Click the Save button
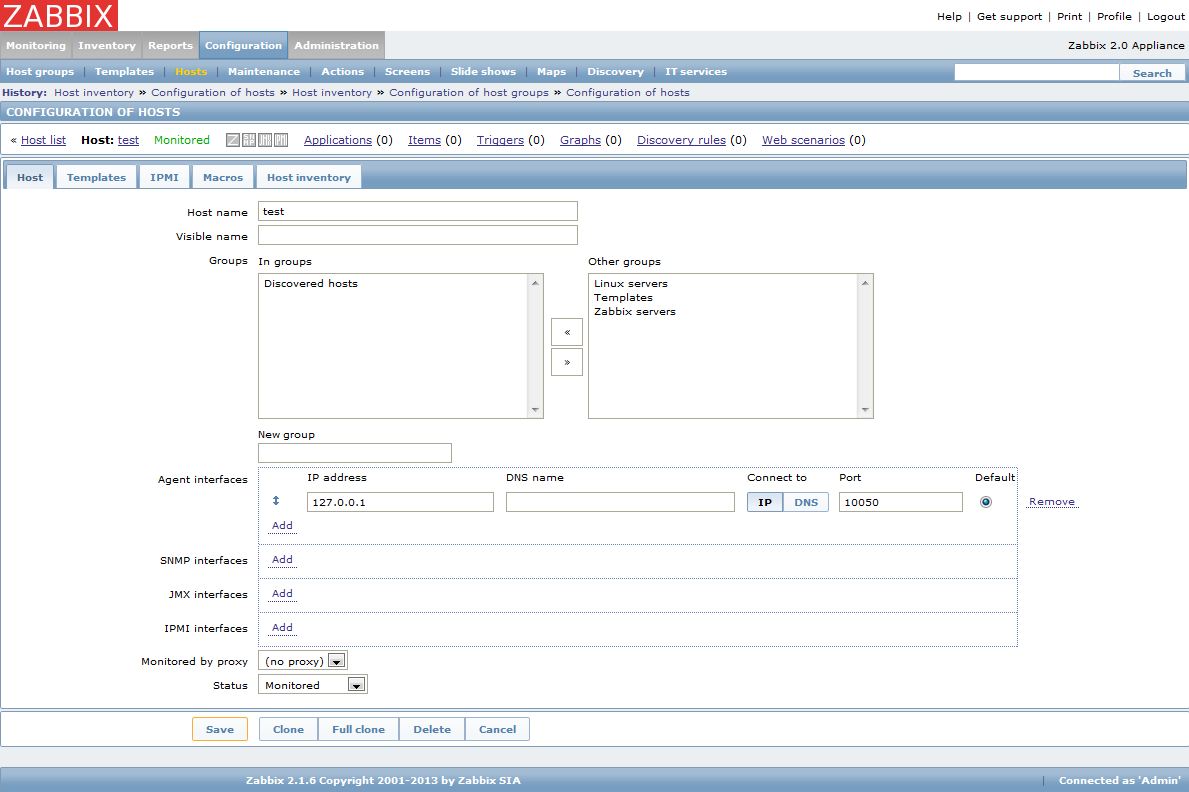The image size is (1189, 792). pyautogui.click(x=220, y=729)
